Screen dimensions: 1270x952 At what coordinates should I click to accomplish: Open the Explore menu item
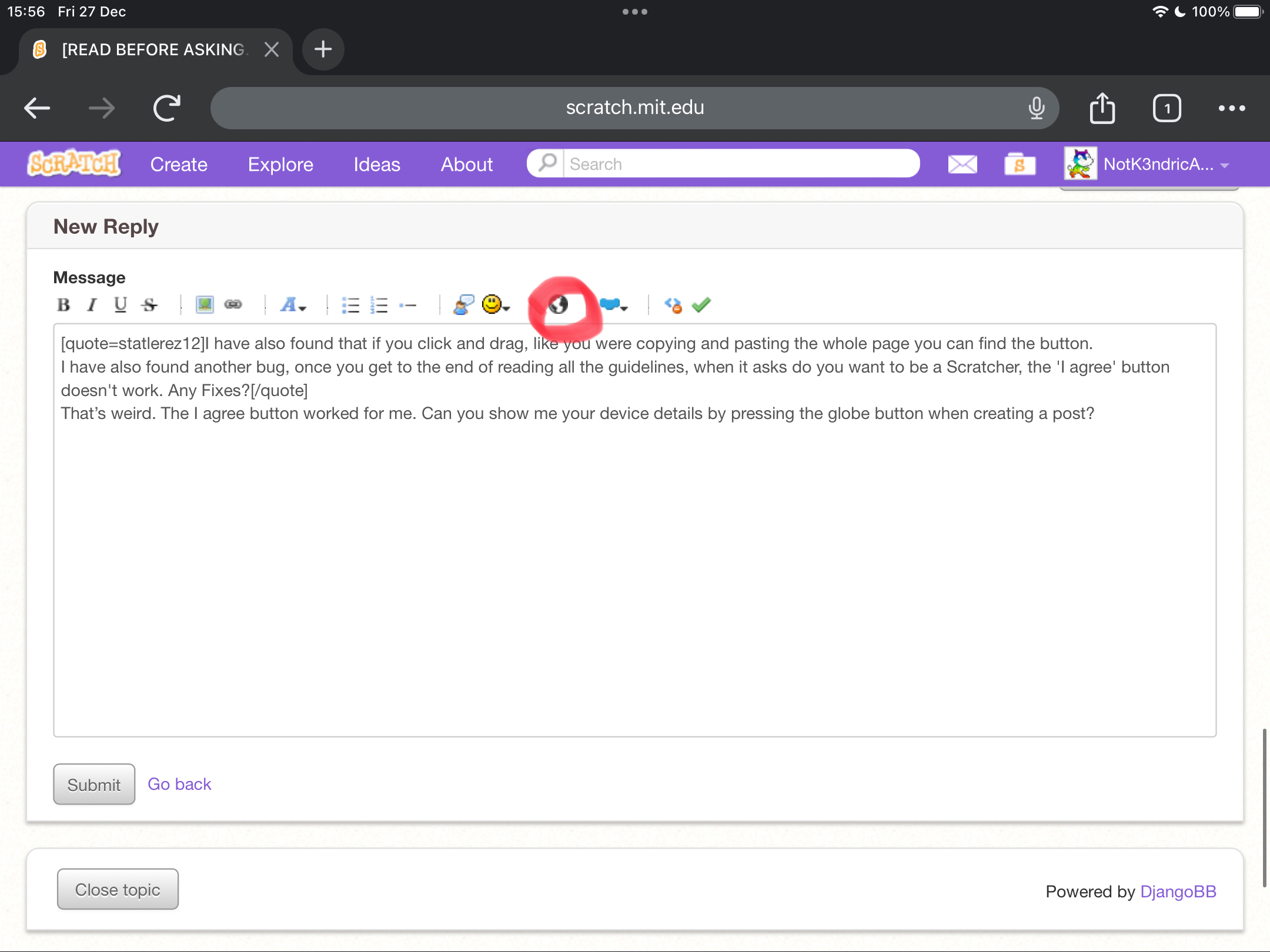pyautogui.click(x=280, y=164)
